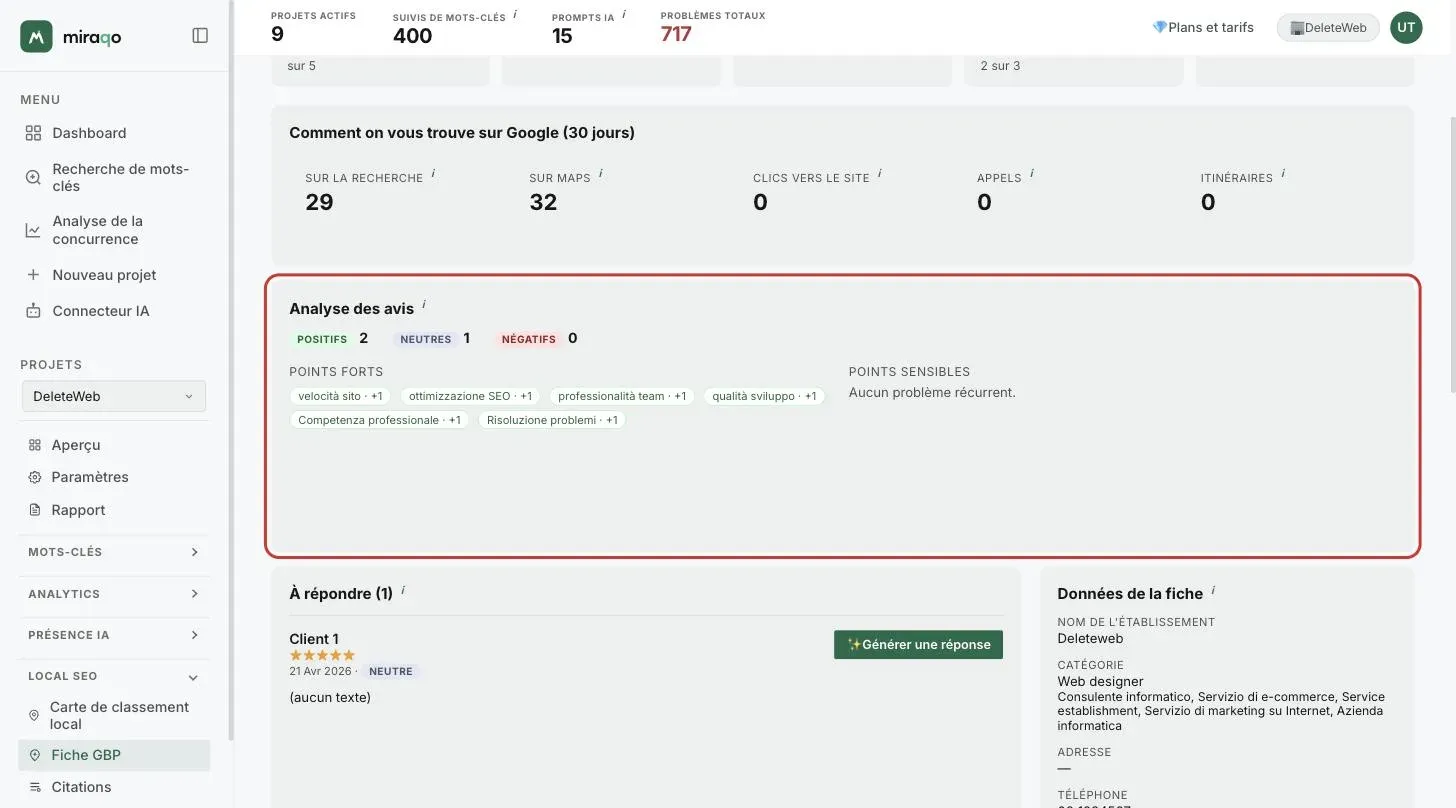Image resolution: width=1456 pixels, height=808 pixels.
Task: Open the DeleteWeb project dropdown
Action: coord(114,396)
